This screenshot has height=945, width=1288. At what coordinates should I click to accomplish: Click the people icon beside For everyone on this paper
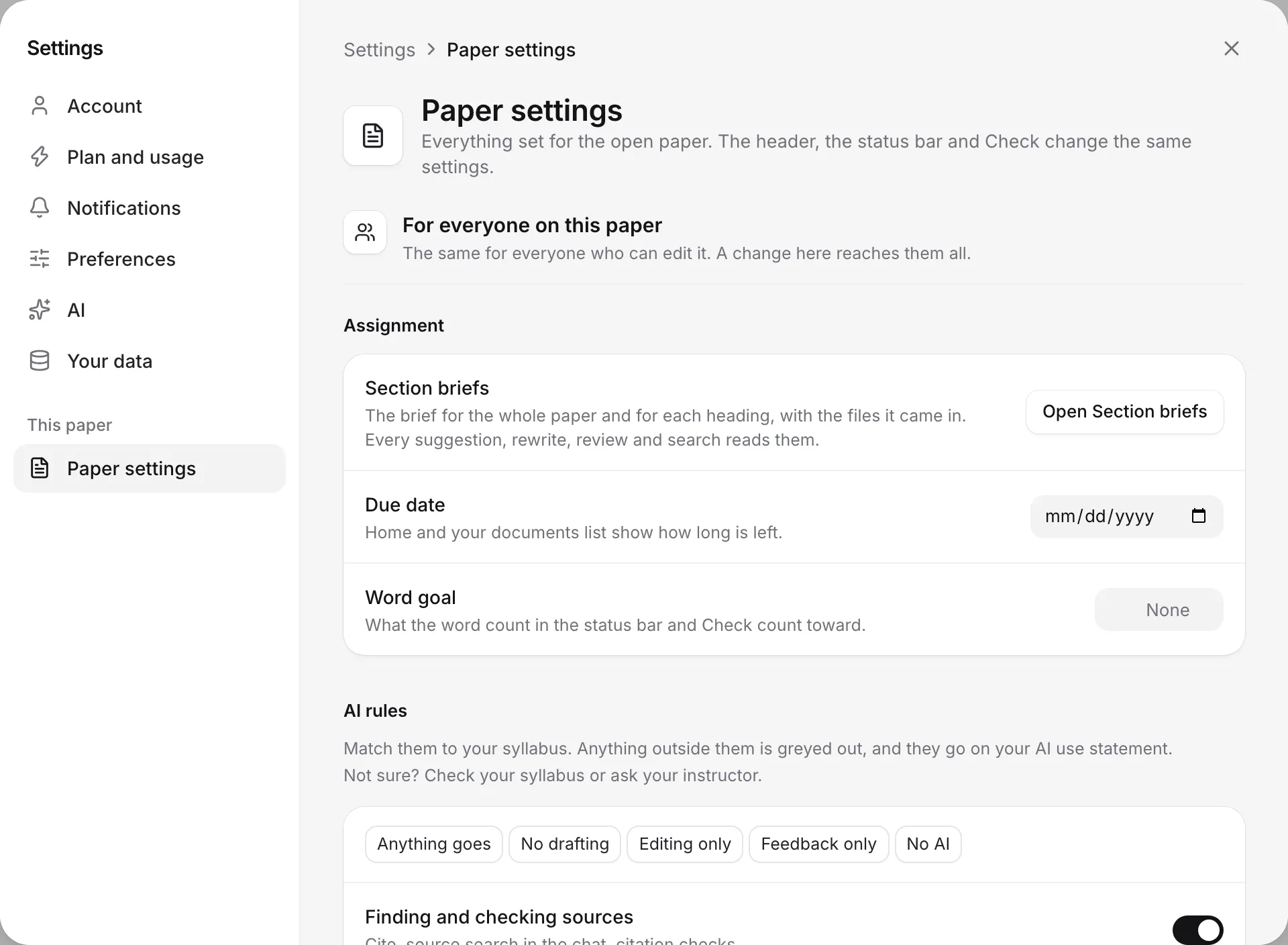(365, 232)
